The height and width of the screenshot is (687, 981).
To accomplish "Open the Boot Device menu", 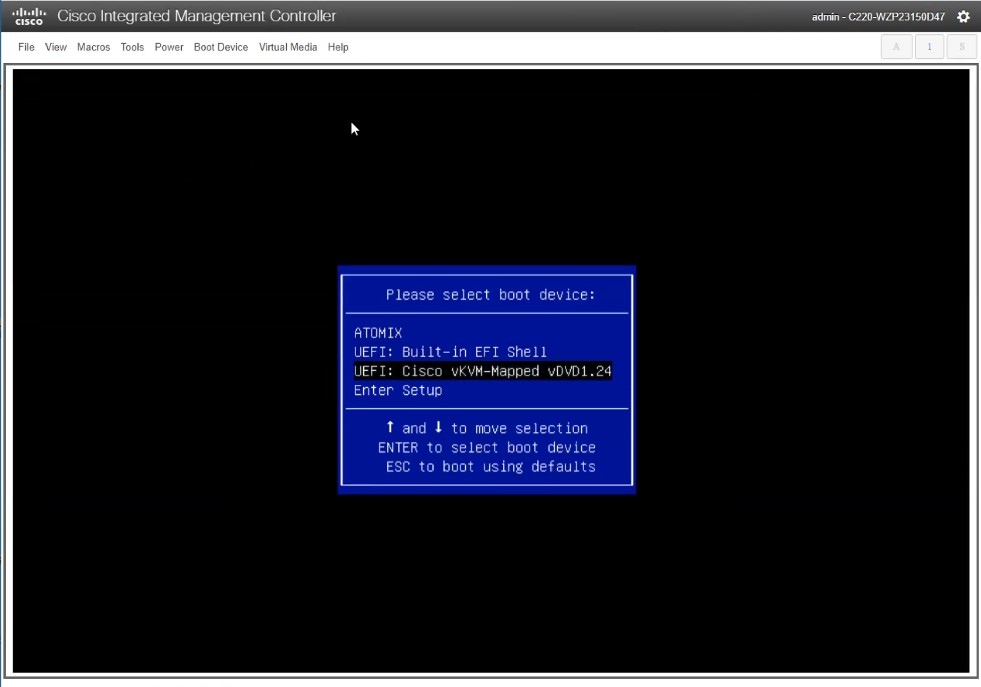I will coord(221,47).
